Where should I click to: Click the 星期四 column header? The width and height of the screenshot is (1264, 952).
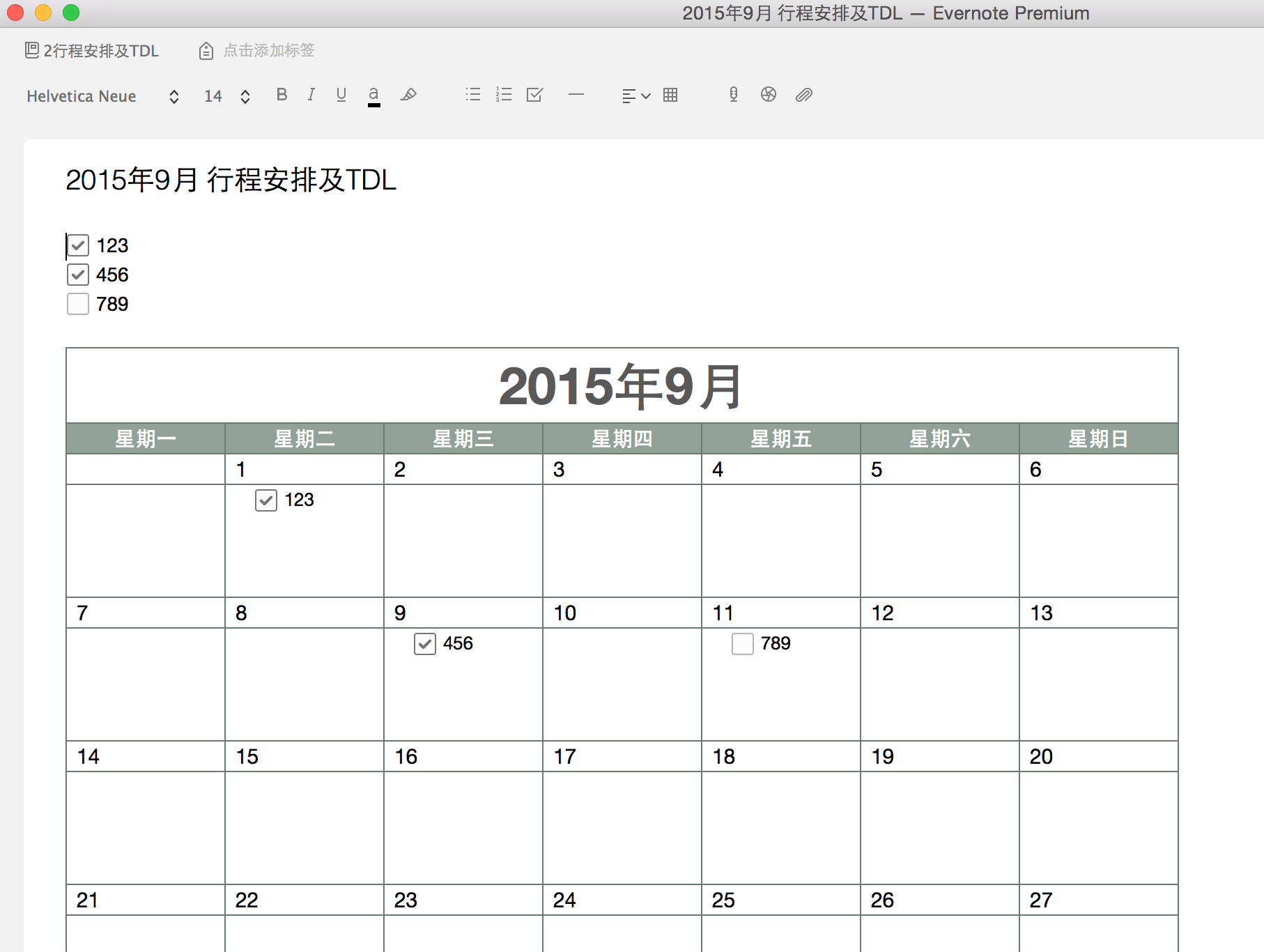[622, 438]
